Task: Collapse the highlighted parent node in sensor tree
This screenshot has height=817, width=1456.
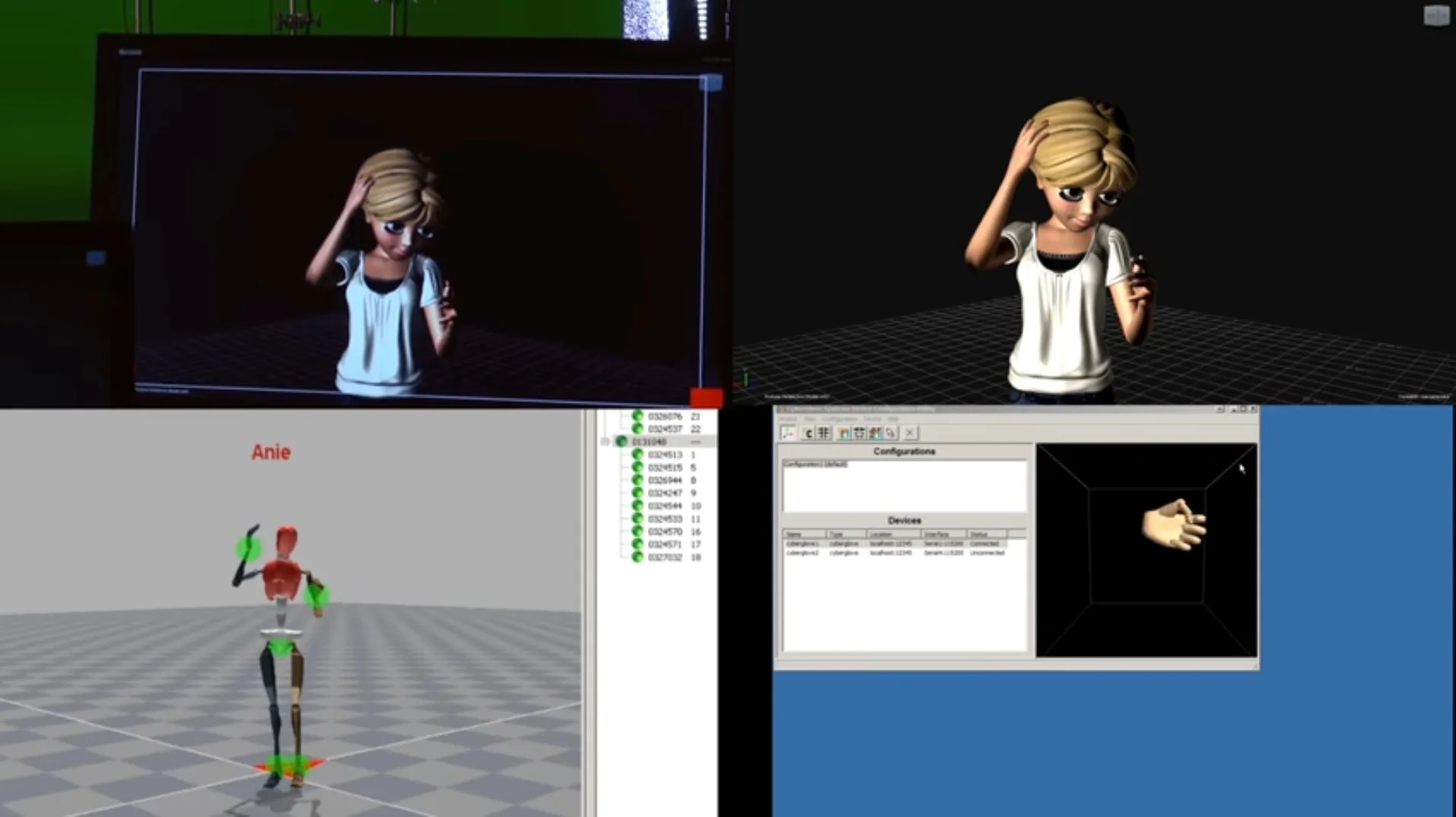Action: (x=606, y=442)
